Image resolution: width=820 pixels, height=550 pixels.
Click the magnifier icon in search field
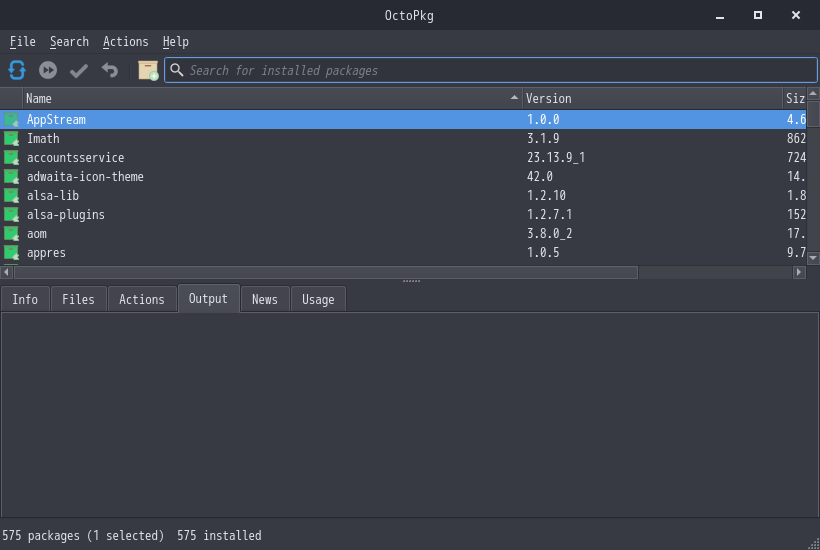(177, 70)
